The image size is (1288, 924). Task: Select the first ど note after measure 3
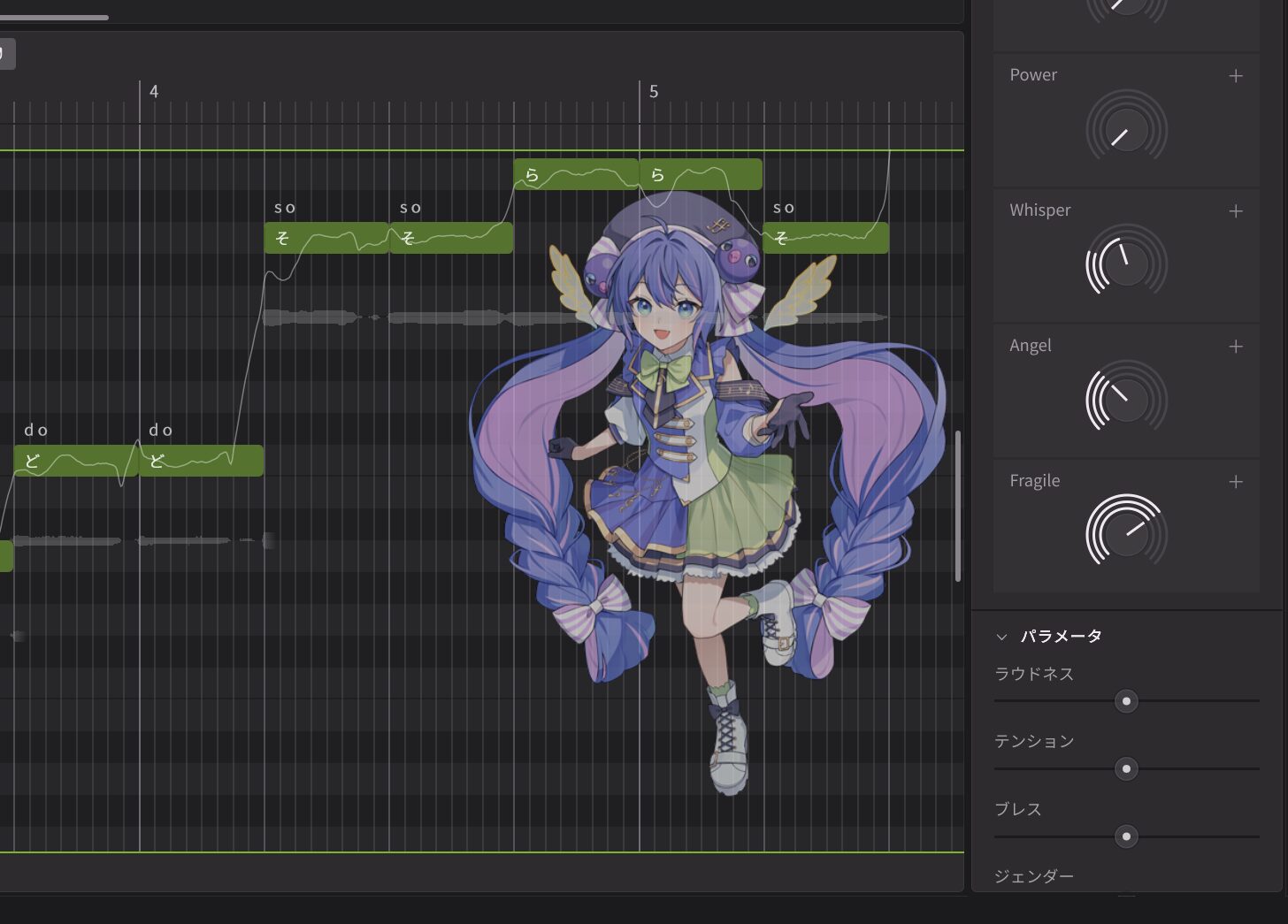point(76,461)
